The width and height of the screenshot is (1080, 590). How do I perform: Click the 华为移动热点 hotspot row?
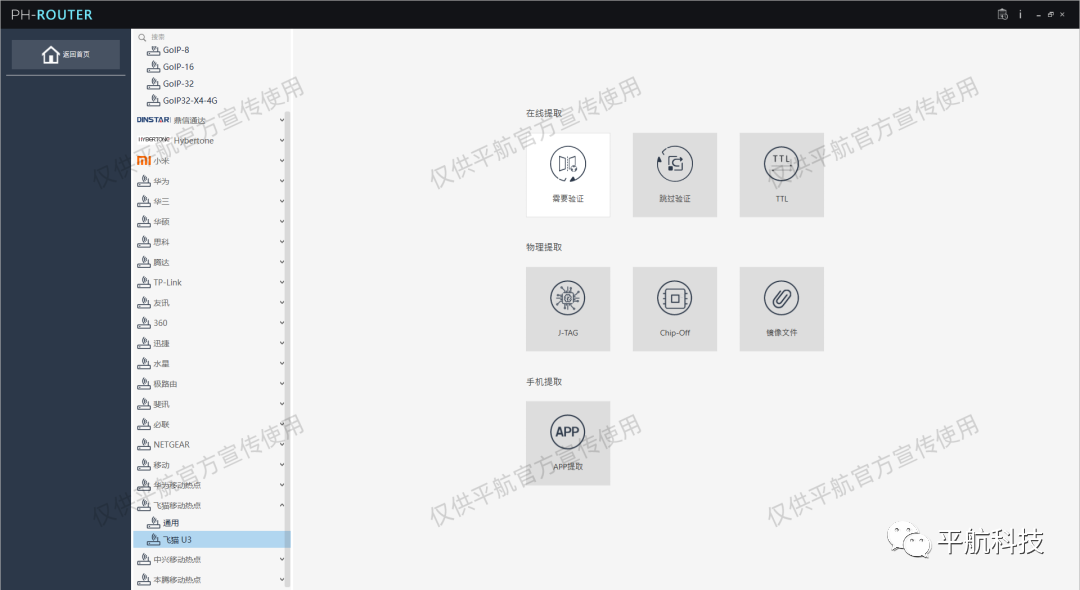[211, 485]
